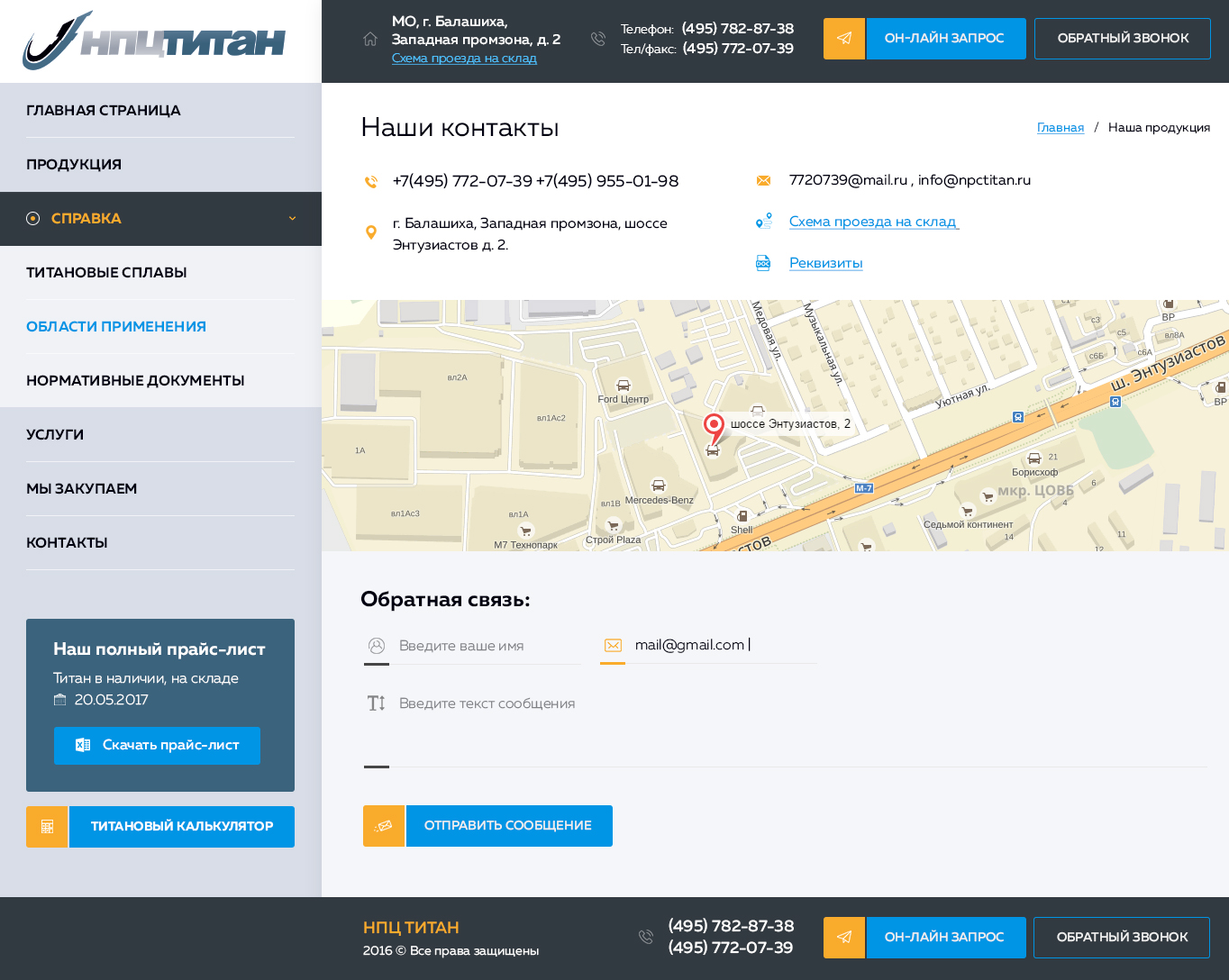Click the paper plane icon in header
The image size is (1229, 980).
click(844, 39)
